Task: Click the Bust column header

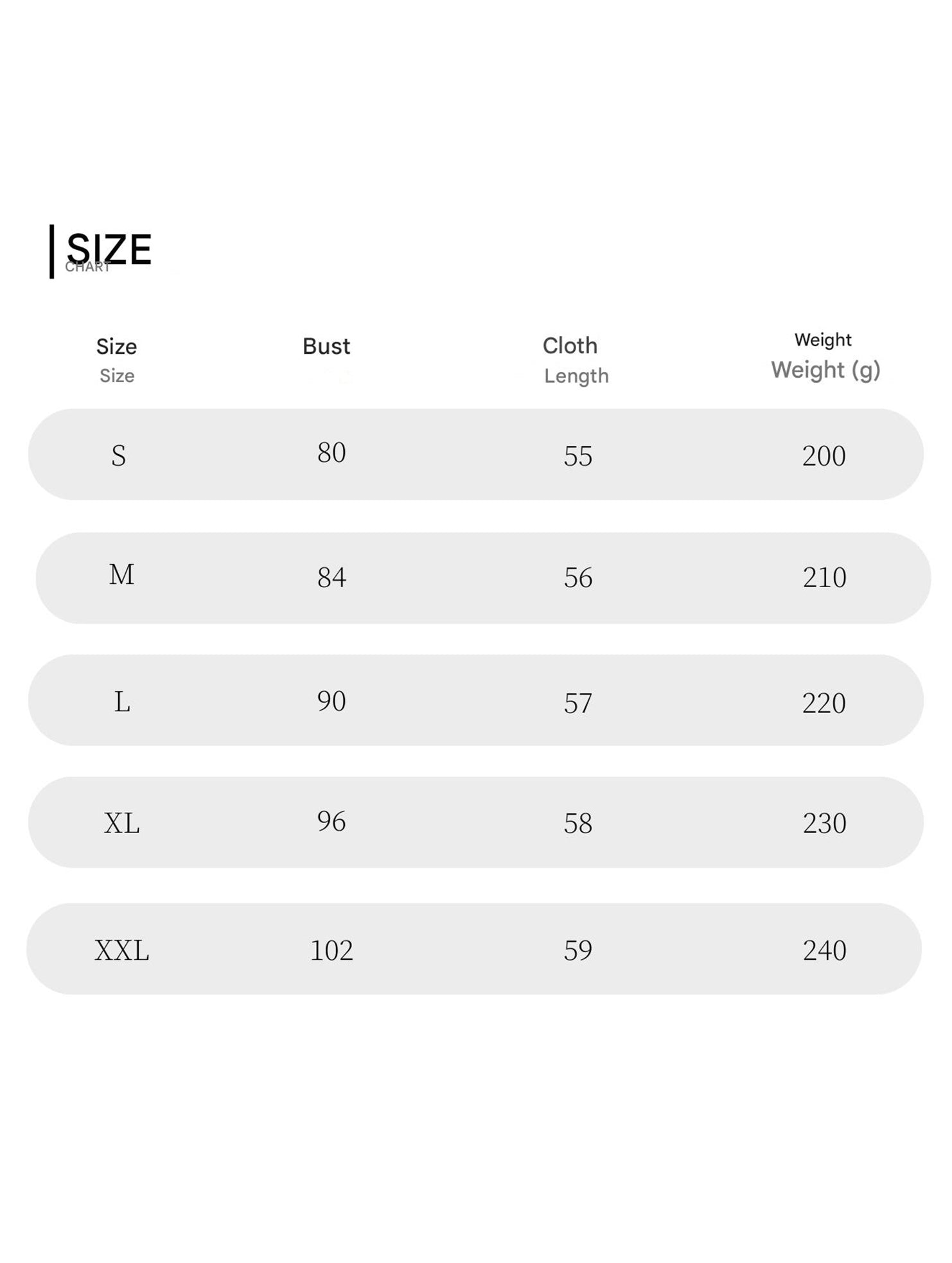Action: 326,347
